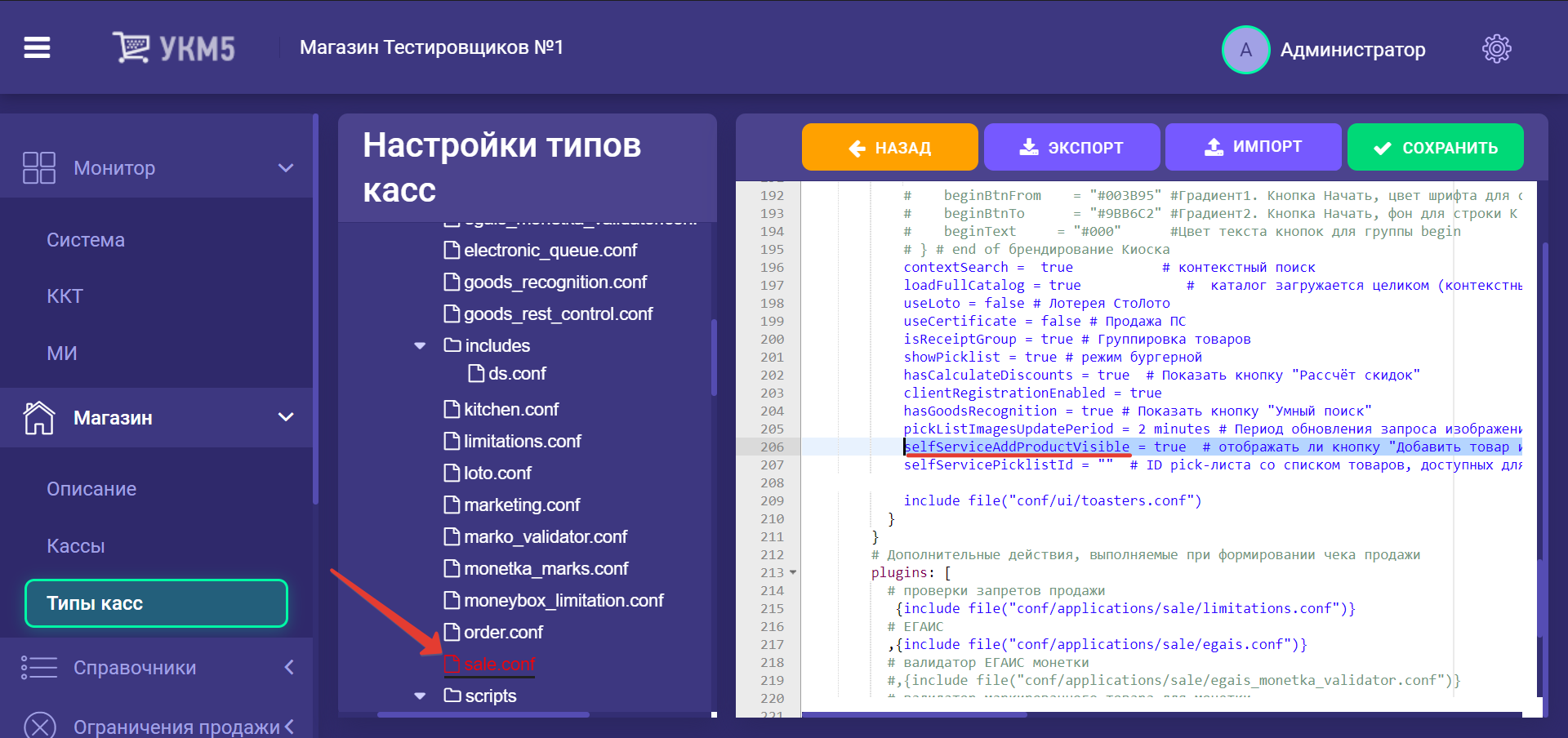Click file icon of kitchen.conf
The image size is (1568, 738).
[x=452, y=409]
